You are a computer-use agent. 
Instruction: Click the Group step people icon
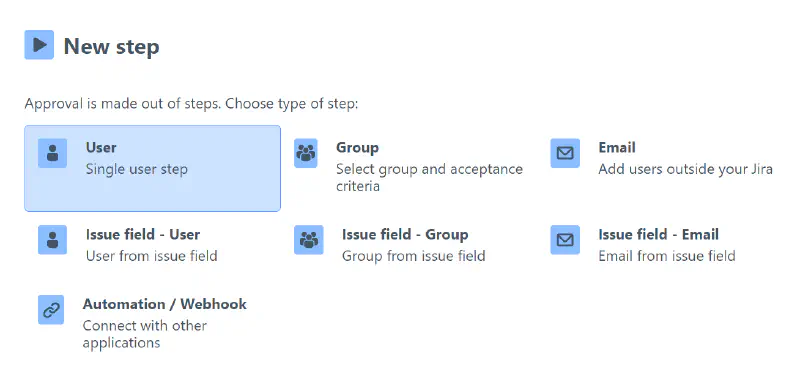coord(306,153)
